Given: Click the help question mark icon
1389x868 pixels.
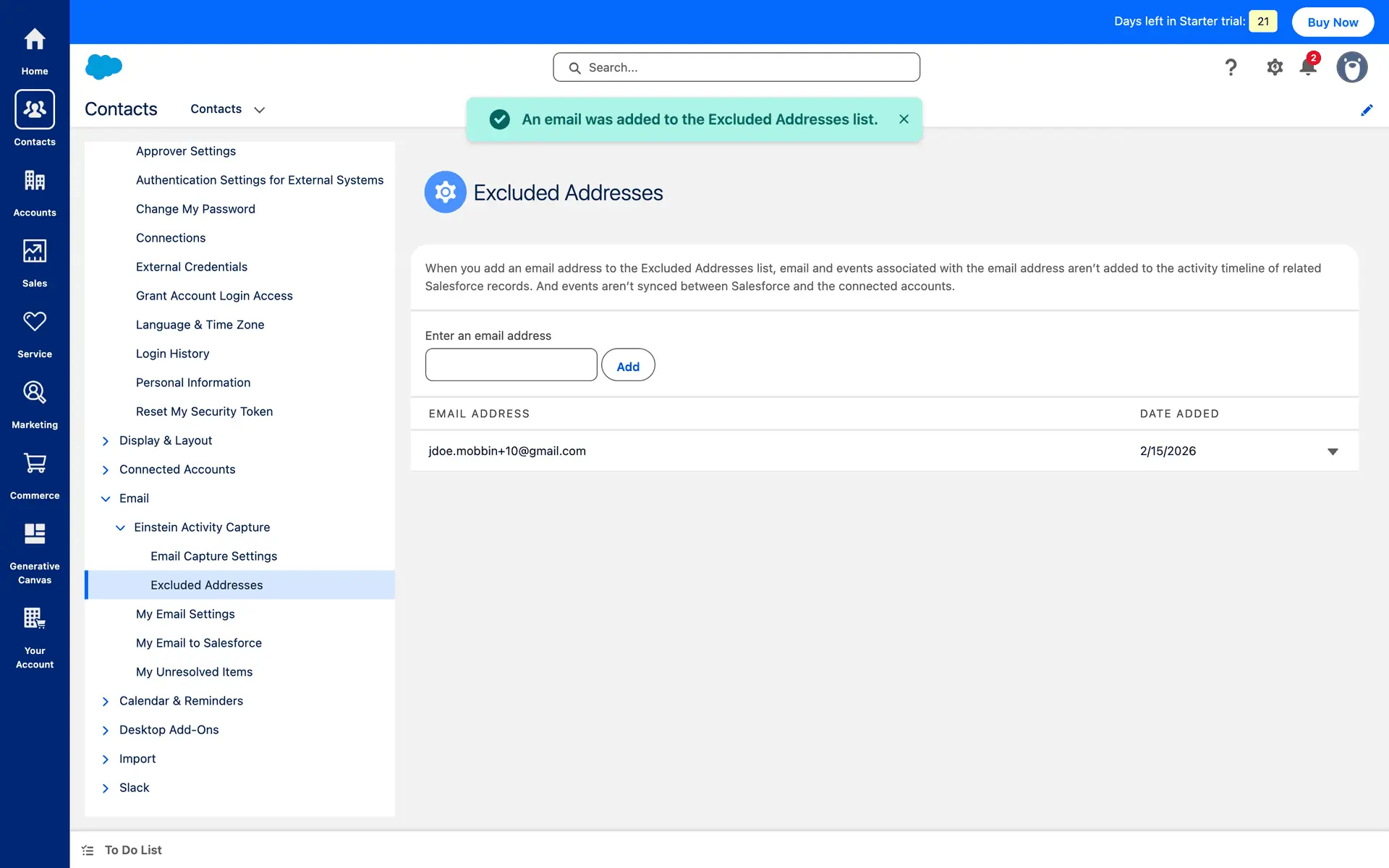Looking at the screenshot, I should tap(1231, 67).
